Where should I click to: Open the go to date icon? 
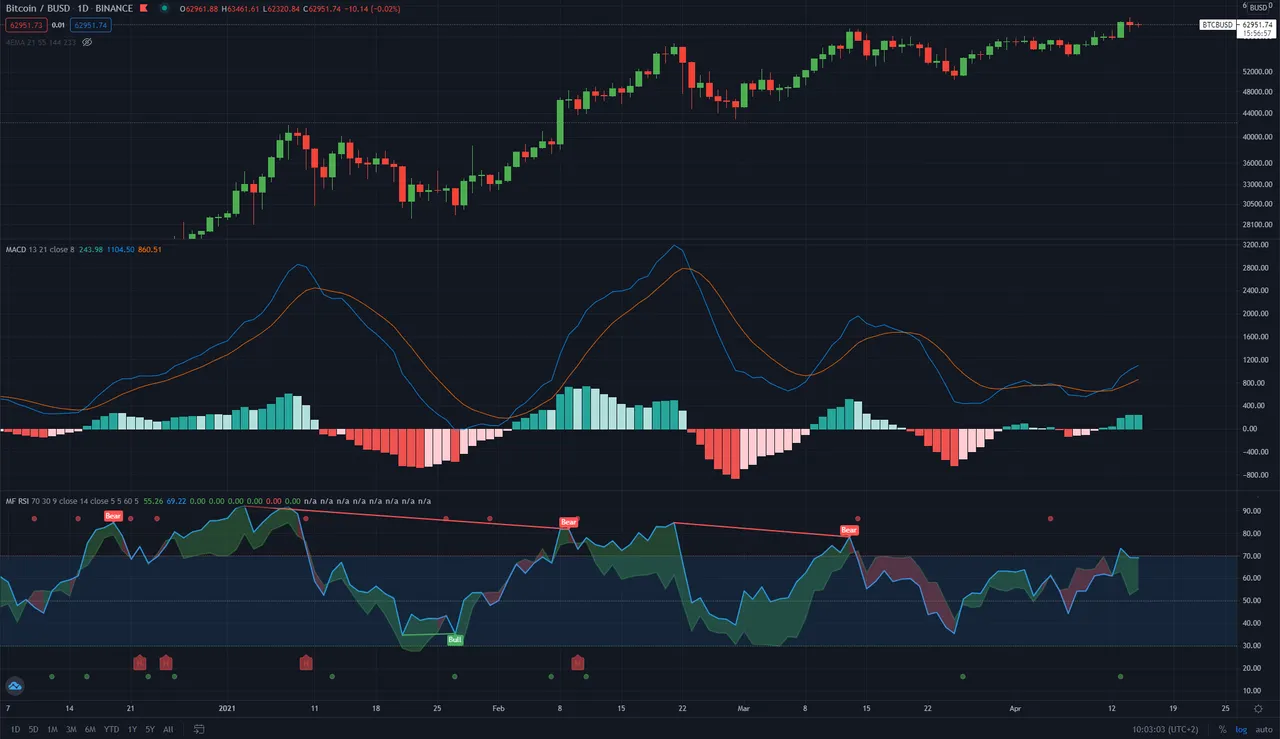tap(197, 729)
